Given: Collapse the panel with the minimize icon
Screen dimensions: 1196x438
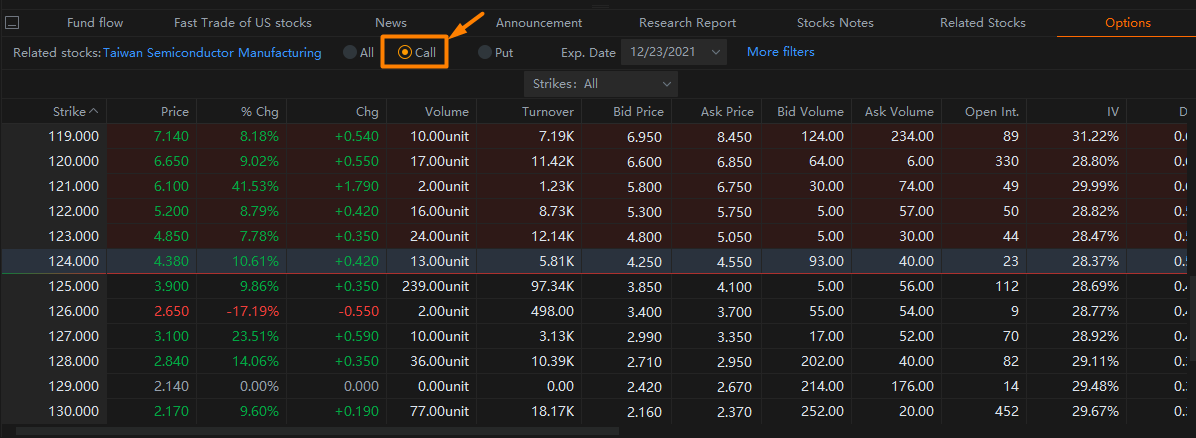Looking at the screenshot, I should tap(12, 23).
